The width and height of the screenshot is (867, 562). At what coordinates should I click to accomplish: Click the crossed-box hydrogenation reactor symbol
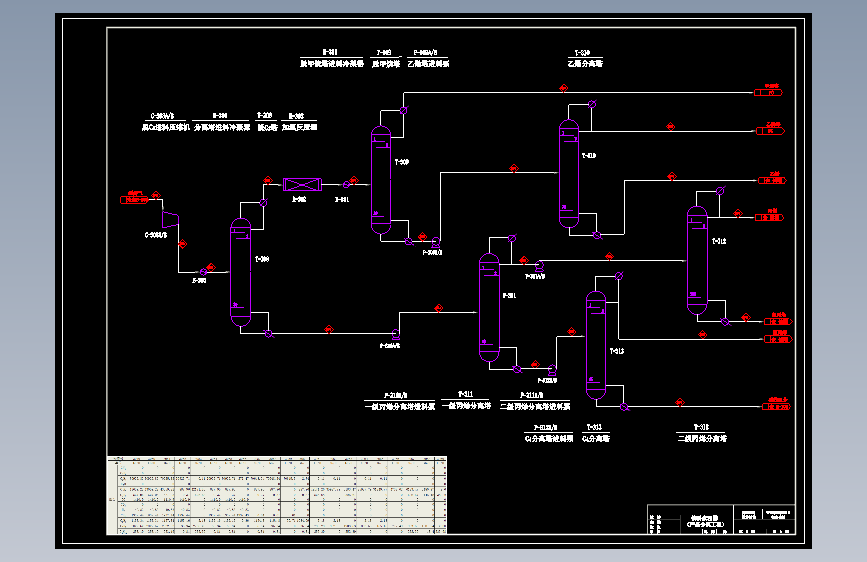[x=302, y=185]
